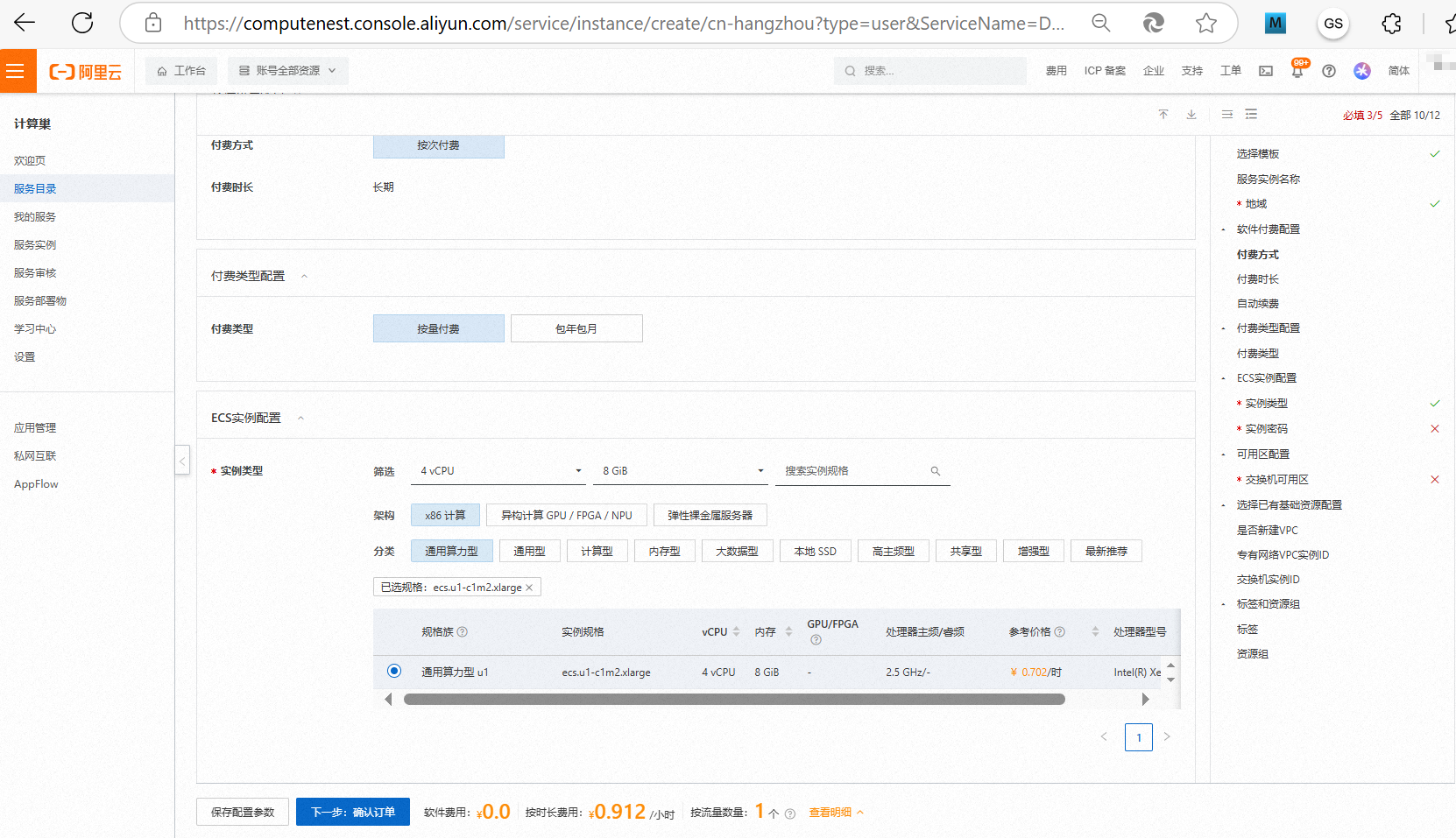The height and width of the screenshot is (838, 1456).
Task: Open the browser extensions puzzle icon
Action: tap(1391, 24)
